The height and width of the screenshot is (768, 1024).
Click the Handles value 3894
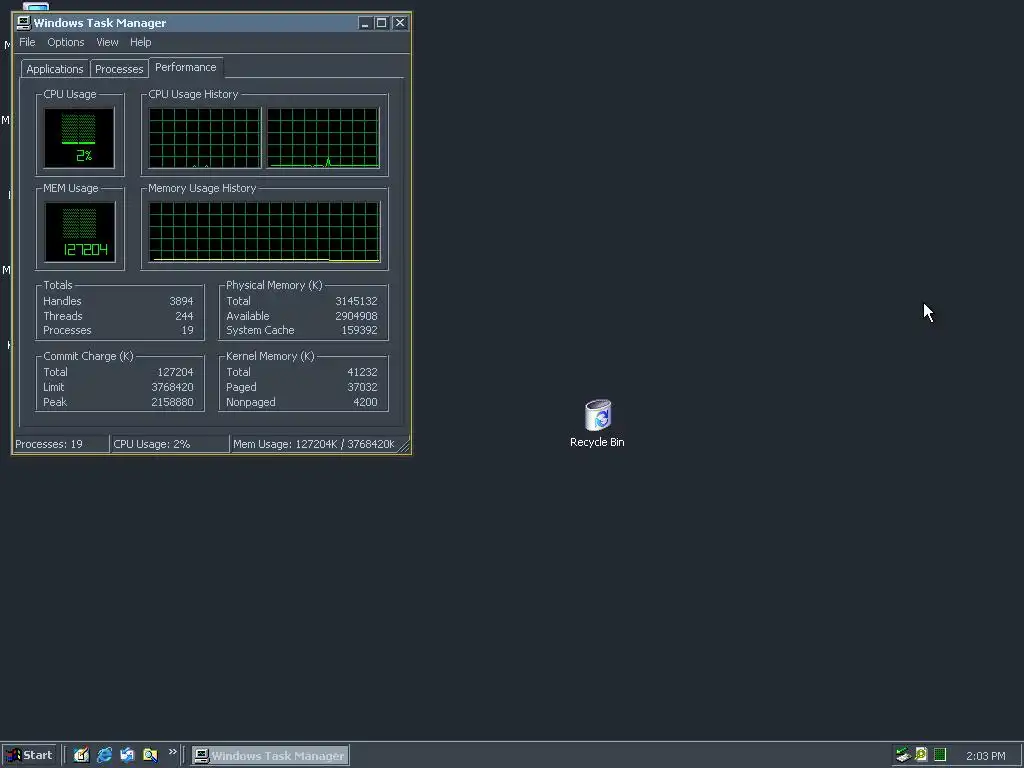tap(181, 301)
